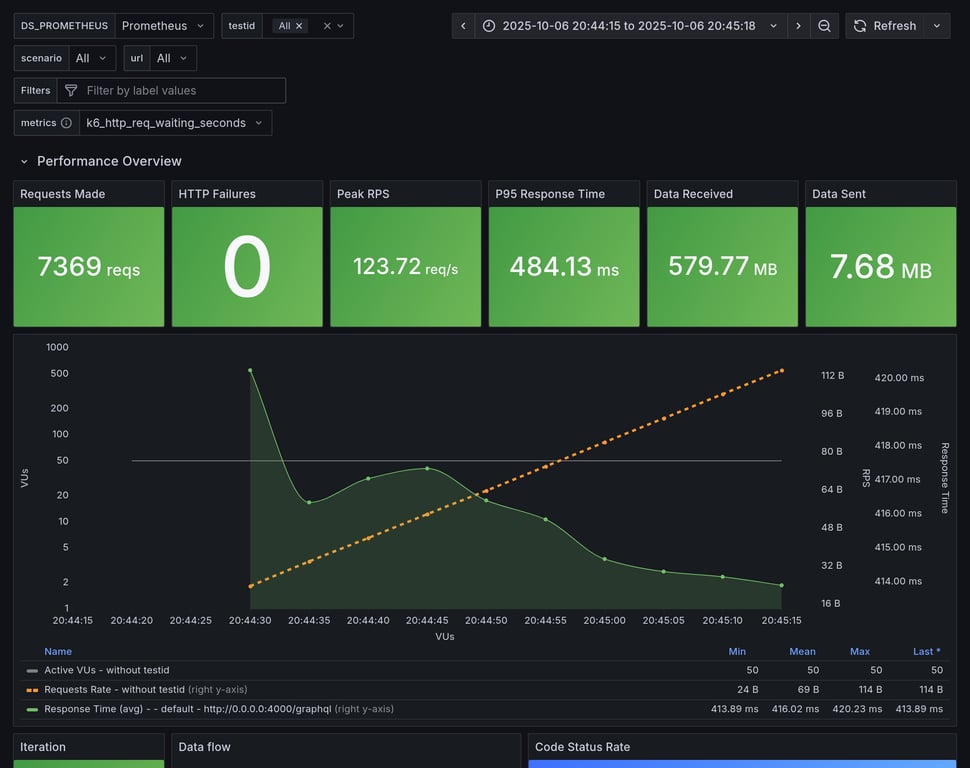The height and width of the screenshot is (768, 970).
Task: Expand the testid variable chevron
Action: (340, 26)
